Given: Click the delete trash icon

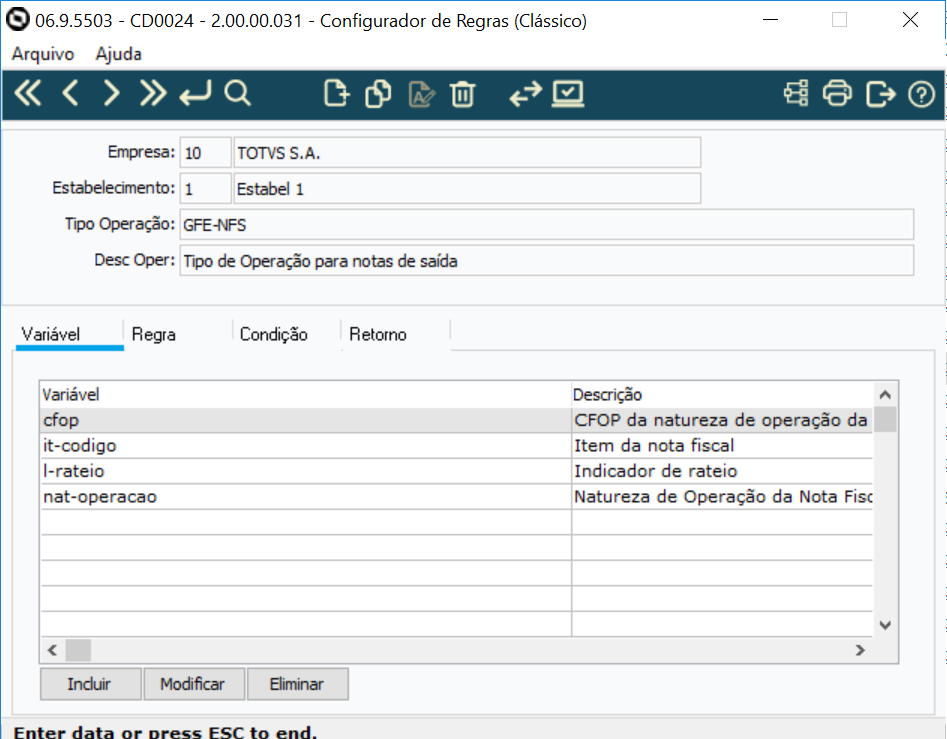Looking at the screenshot, I should [x=463, y=94].
